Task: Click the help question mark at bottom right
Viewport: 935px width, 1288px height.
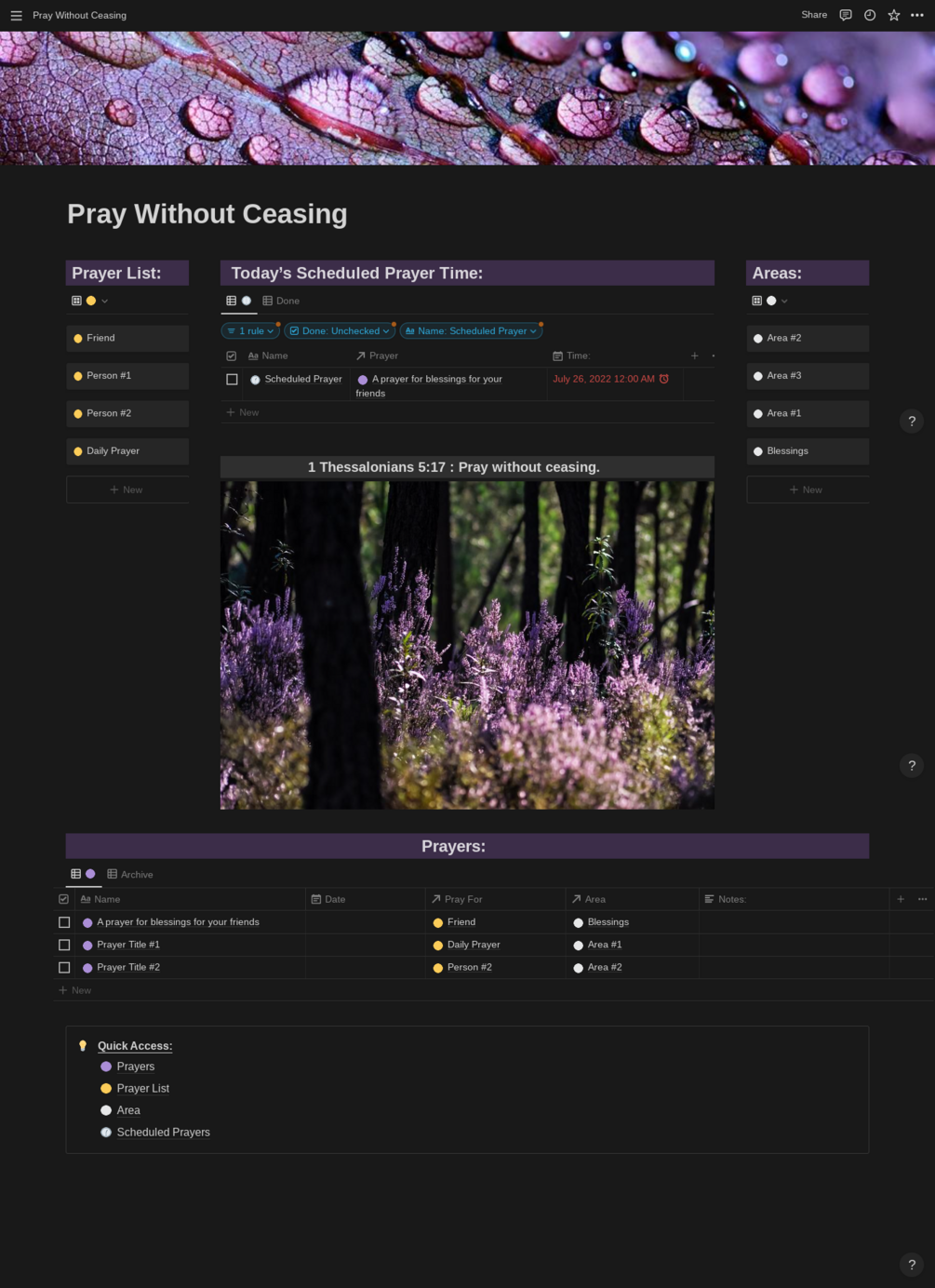Action: click(x=912, y=1265)
